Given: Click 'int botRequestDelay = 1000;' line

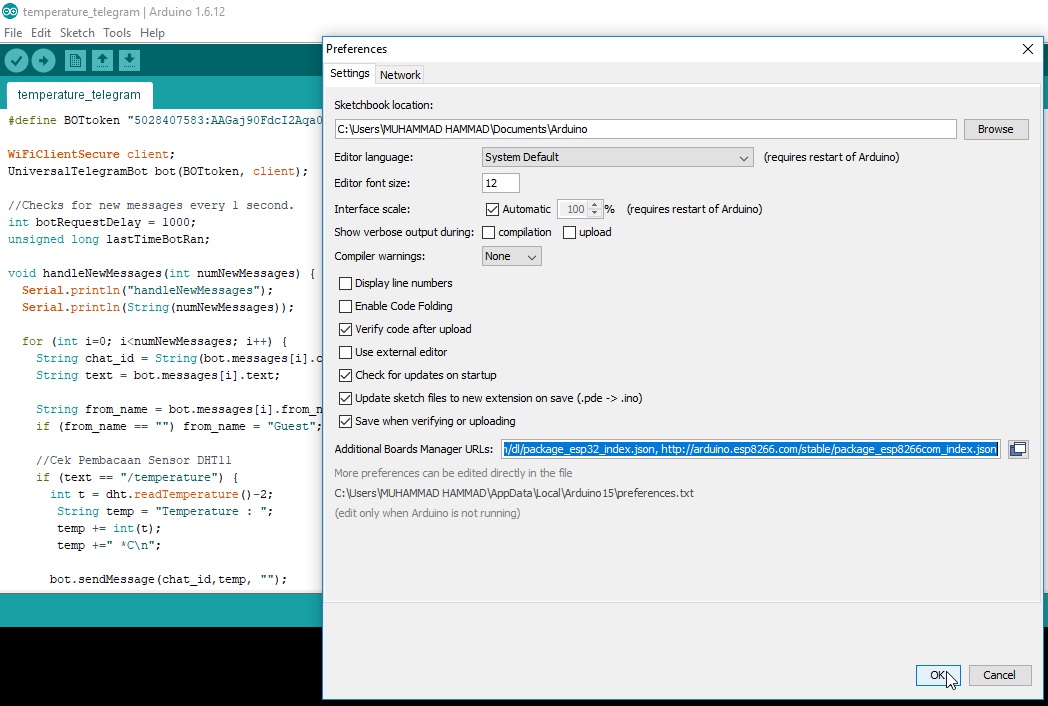Looking at the screenshot, I should pyautogui.click(x=102, y=223).
